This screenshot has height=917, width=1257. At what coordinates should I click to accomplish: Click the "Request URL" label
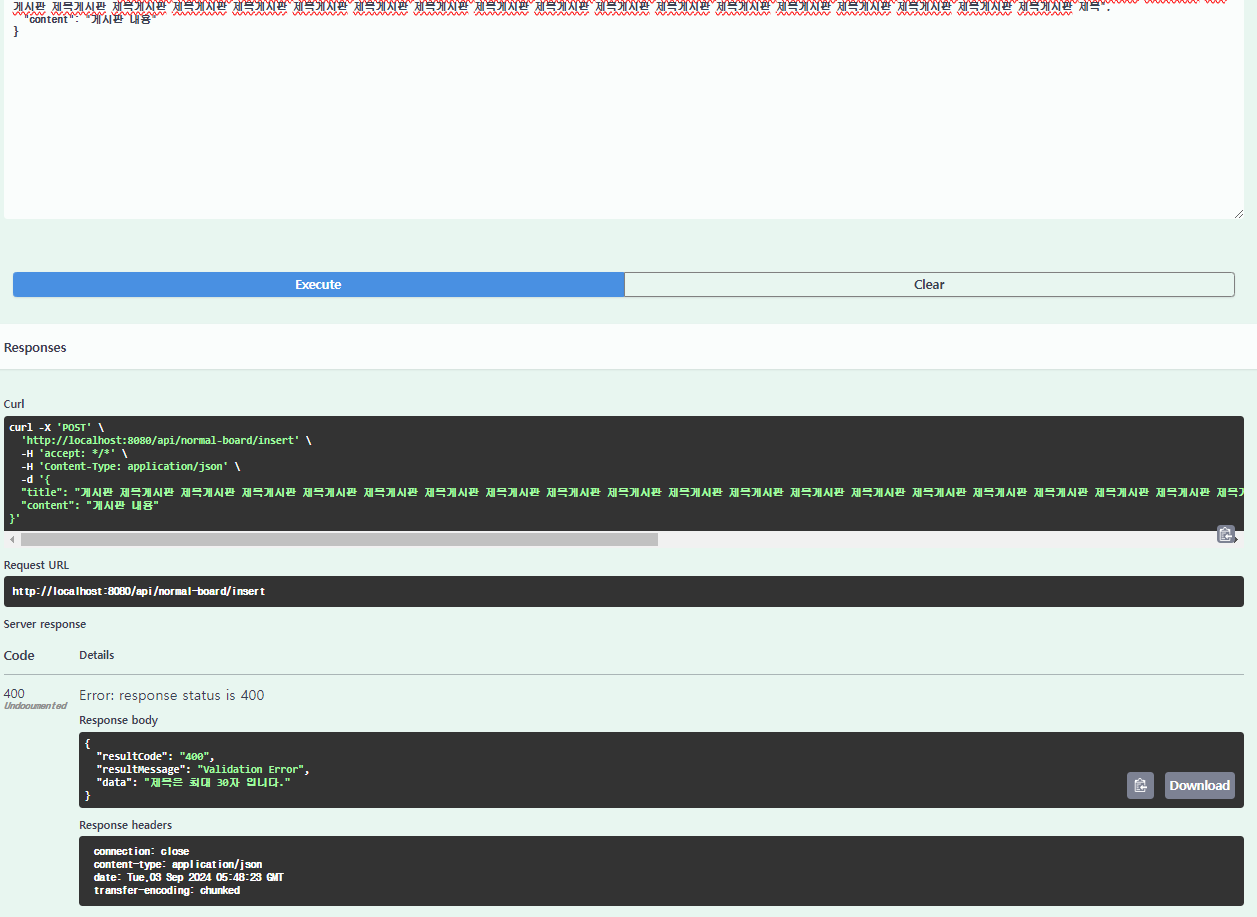[36, 565]
